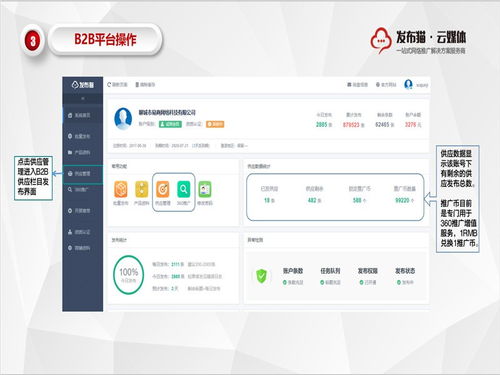This screenshot has width=500, height=375.
Task: Click the orange target 供应管理 shortcut icon
Action: (163, 189)
